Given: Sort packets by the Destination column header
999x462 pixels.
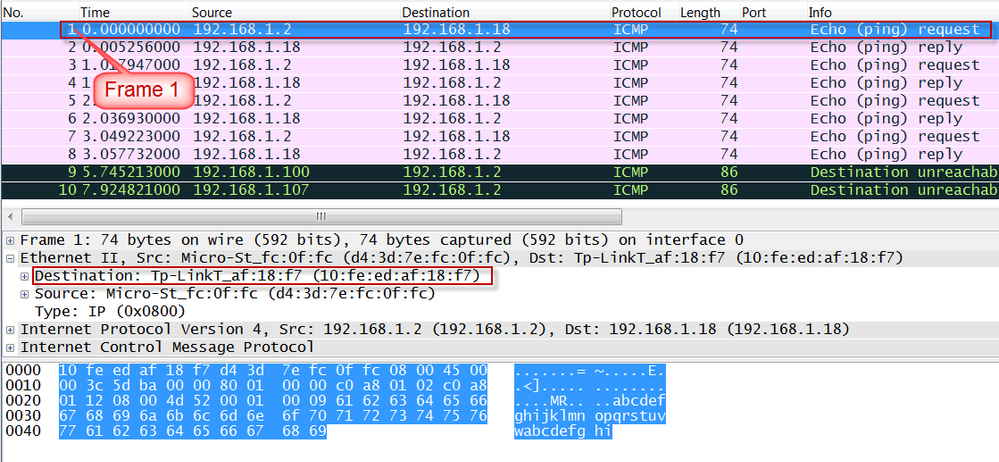Looking at the screenshot, I should (x=505, y=12).
